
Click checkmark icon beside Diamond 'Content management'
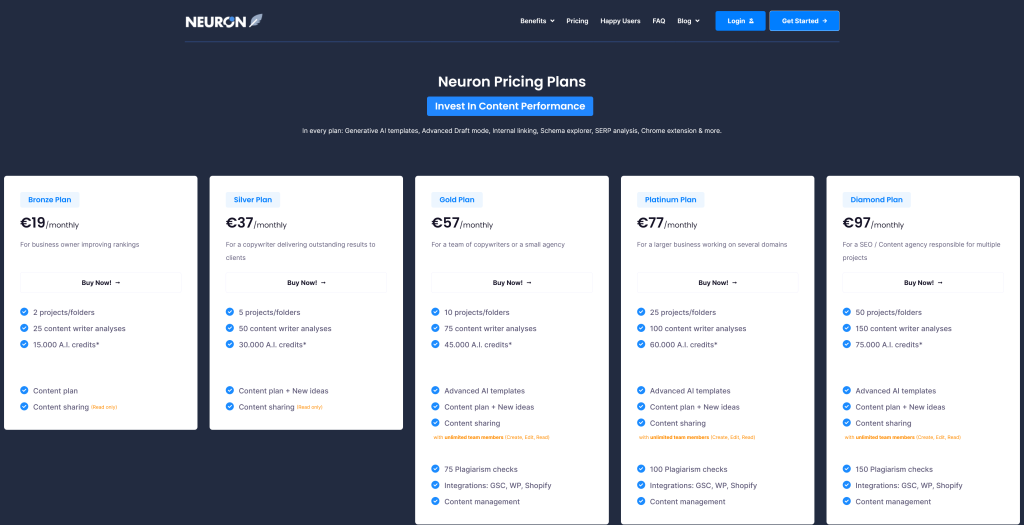846,501
